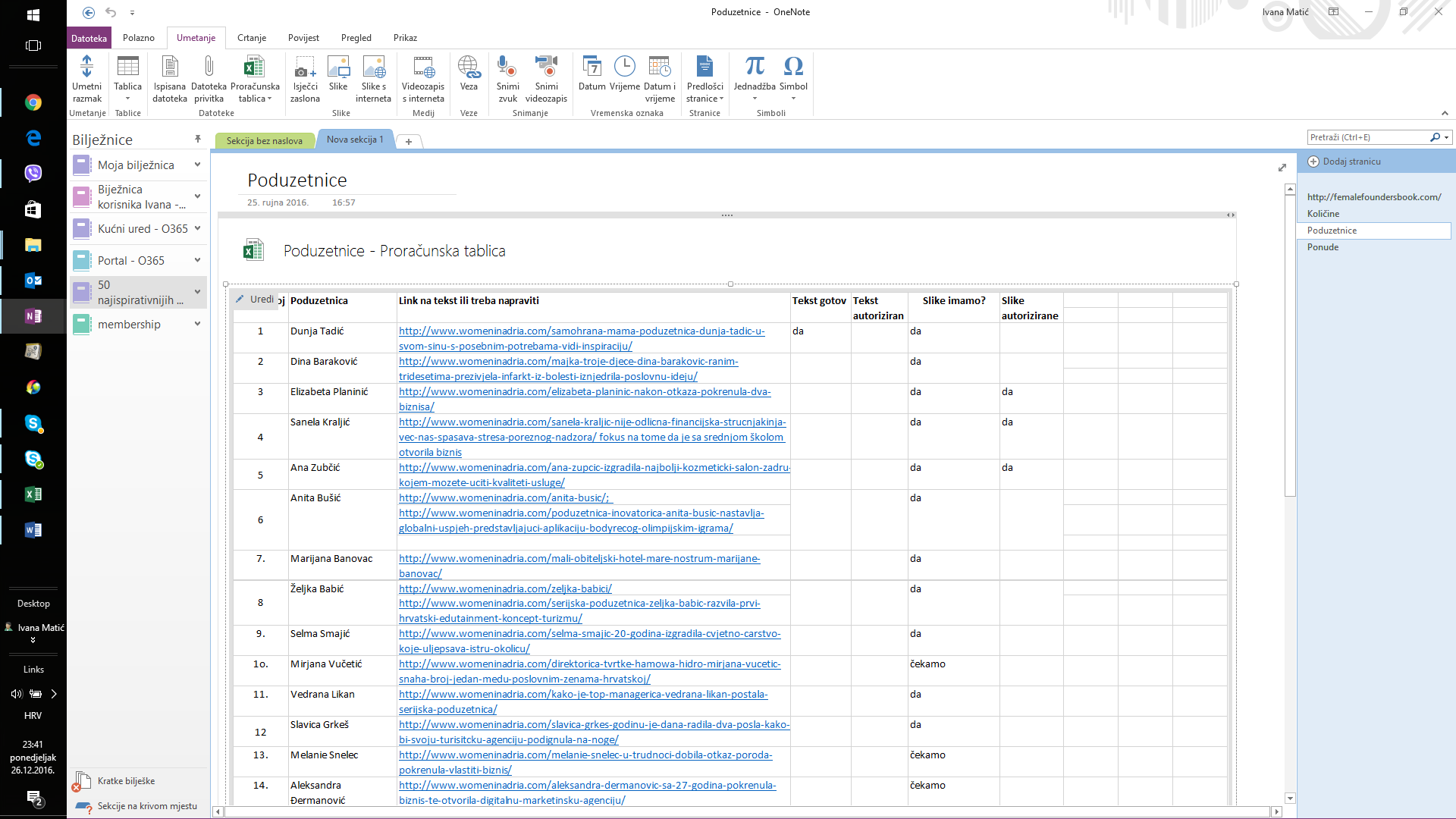Pin the Bilježnice notebook pane
Viewport: 1456px width, 819px height.
click(x=198, y=139)
